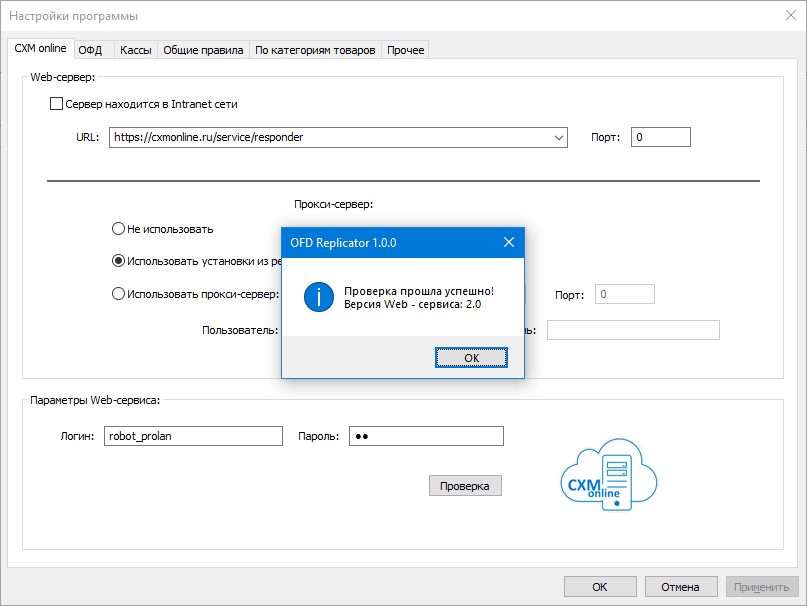807x606 pixels.
Task: Click the web server Порт field
Action: pos(660,137)
